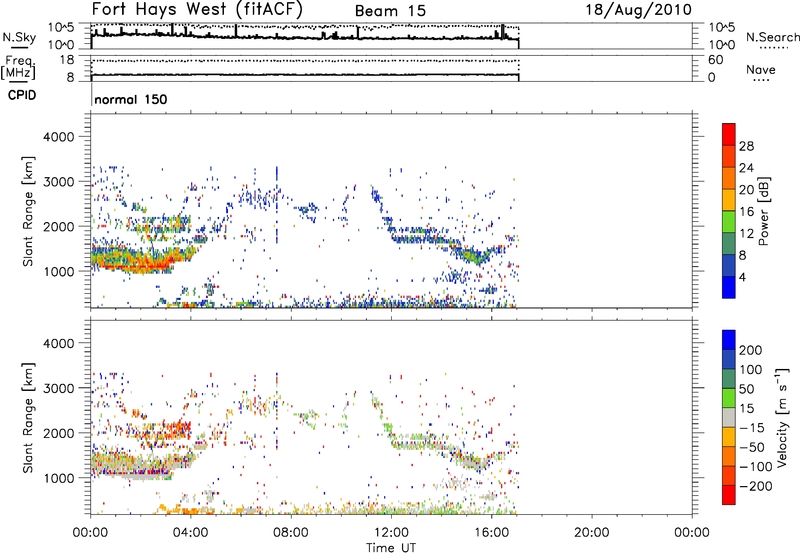Click the '18' frequency axis tick

pos(67,60)
